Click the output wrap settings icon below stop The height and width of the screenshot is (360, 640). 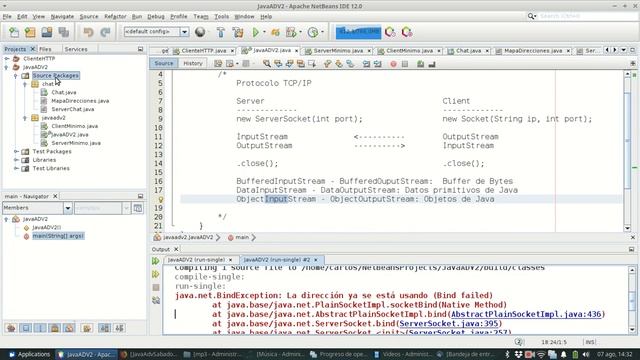[x=156, y=300]
